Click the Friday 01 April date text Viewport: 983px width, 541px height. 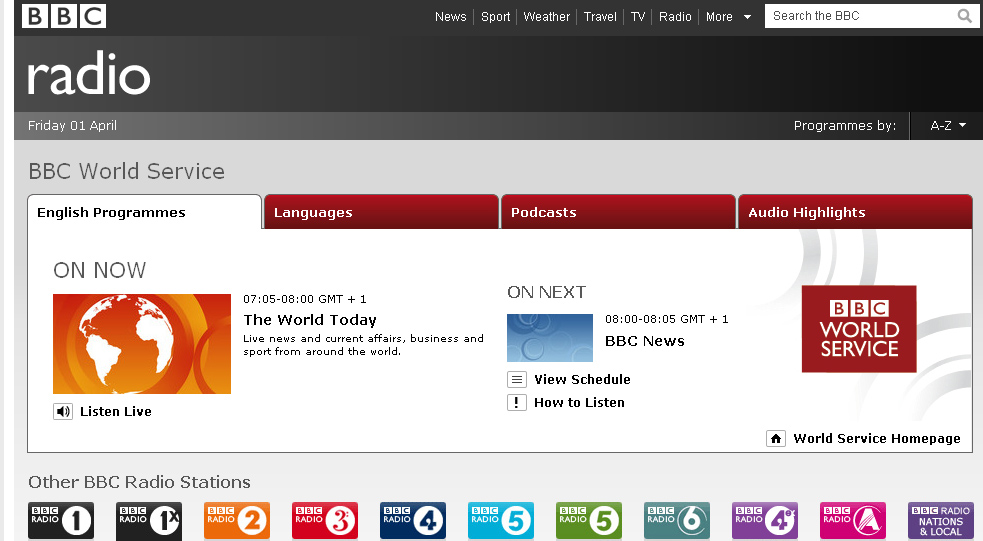click(72, 125)
